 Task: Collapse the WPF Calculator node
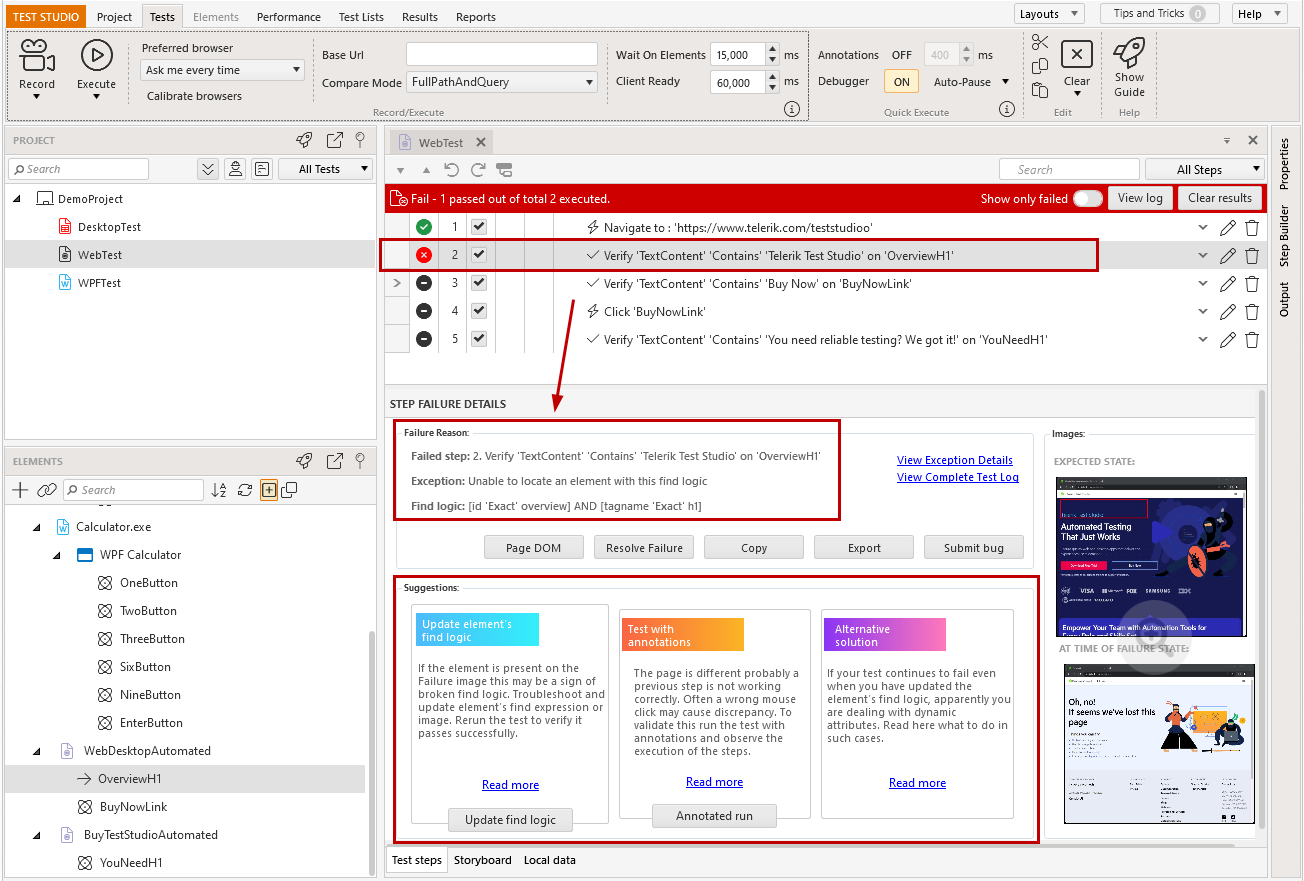(x=59, y=555)
